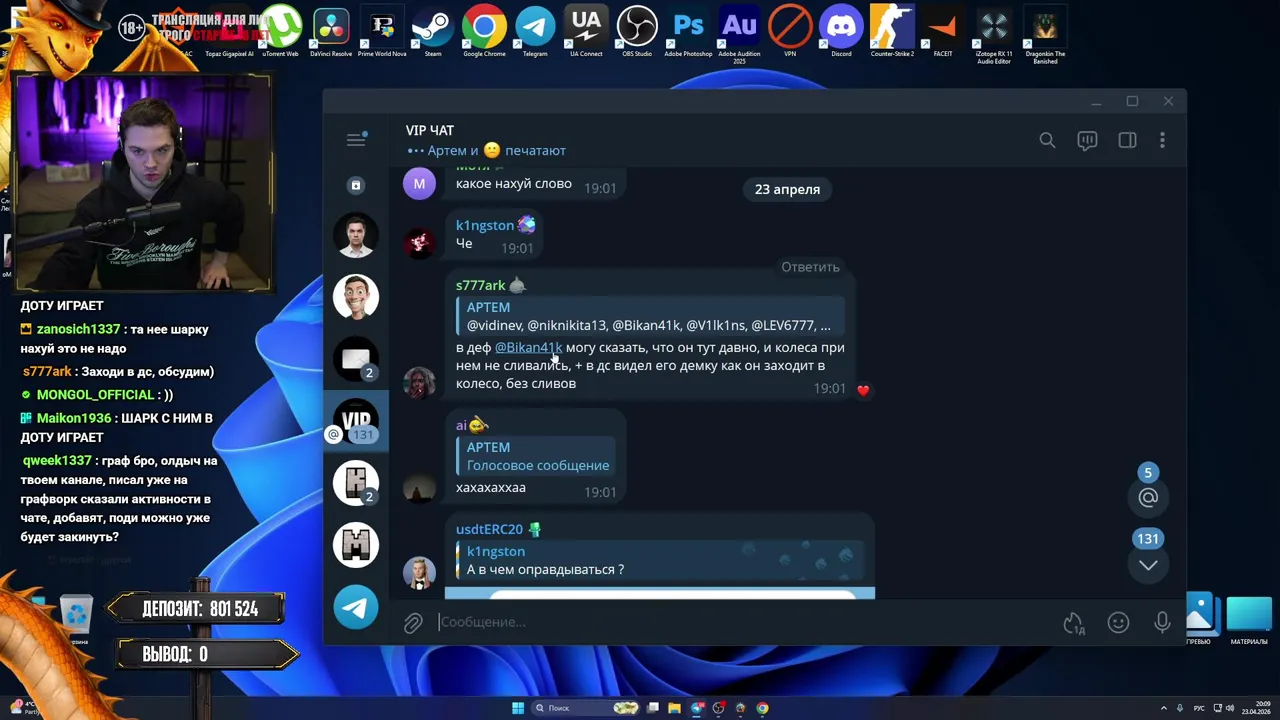The height and width of the screenshot is (720, 1280).
Task: Go to quoted АРТЕМ reply in s777ark's message
Action: pyautogui.click(x=650, y=316)
